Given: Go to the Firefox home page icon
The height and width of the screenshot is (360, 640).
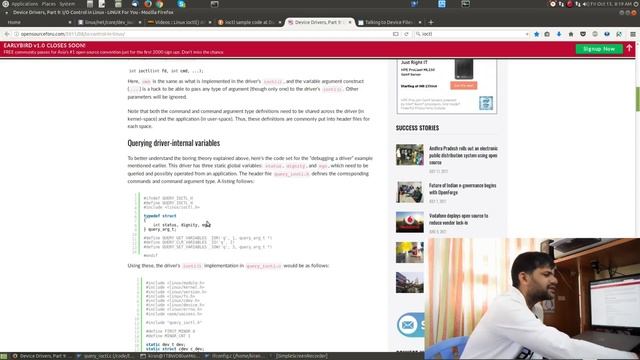Looking at the screenshot, I should 571,34.
